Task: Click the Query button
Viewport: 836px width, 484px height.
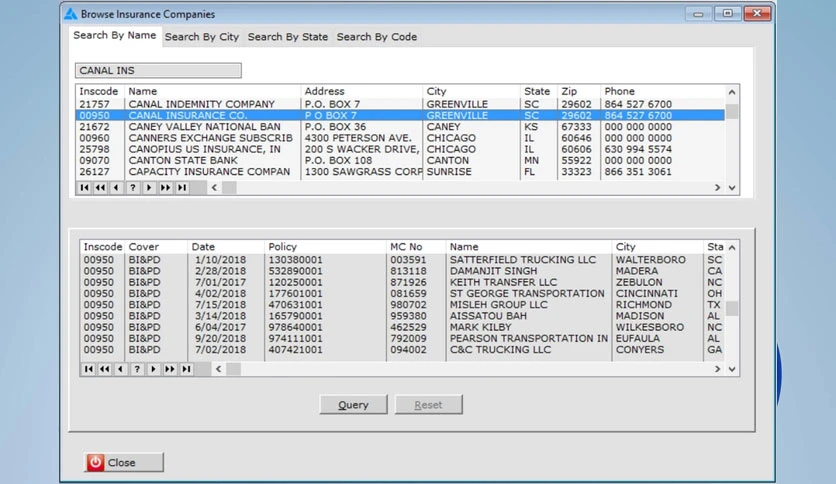Action: [353, 405]
